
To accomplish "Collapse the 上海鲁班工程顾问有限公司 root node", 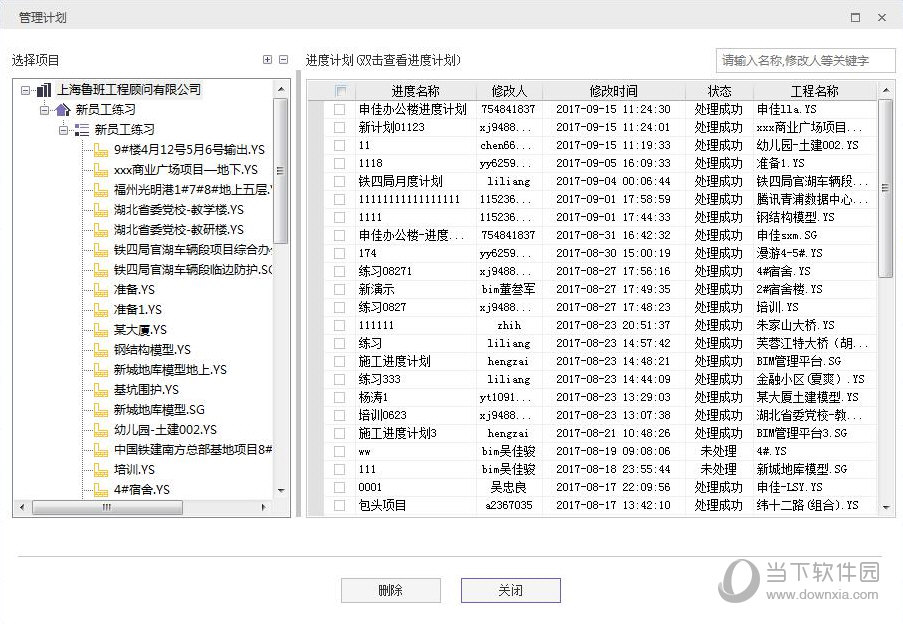I will click(25, 90).
